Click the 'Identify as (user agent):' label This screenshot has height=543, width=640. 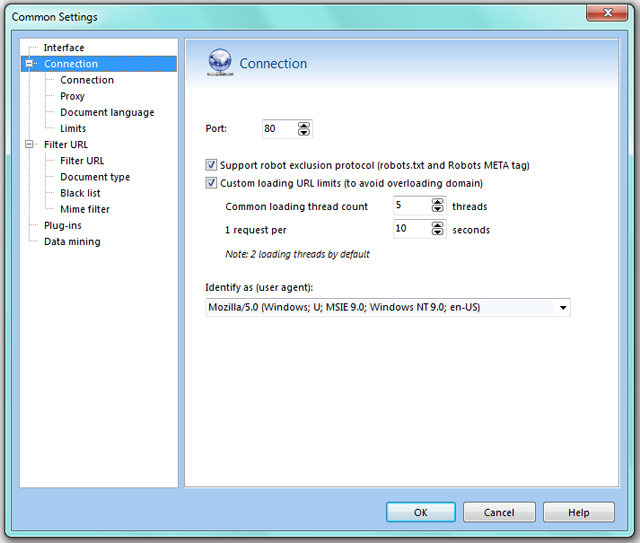259,287
